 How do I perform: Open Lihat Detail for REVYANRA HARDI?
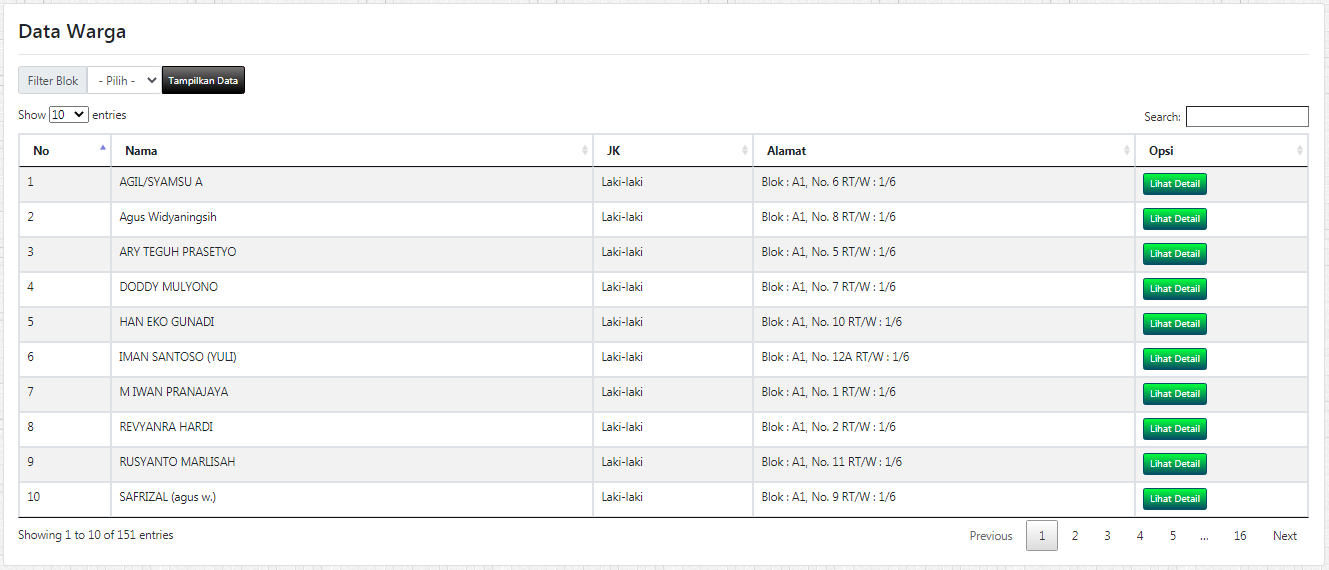click(1175, 429)
